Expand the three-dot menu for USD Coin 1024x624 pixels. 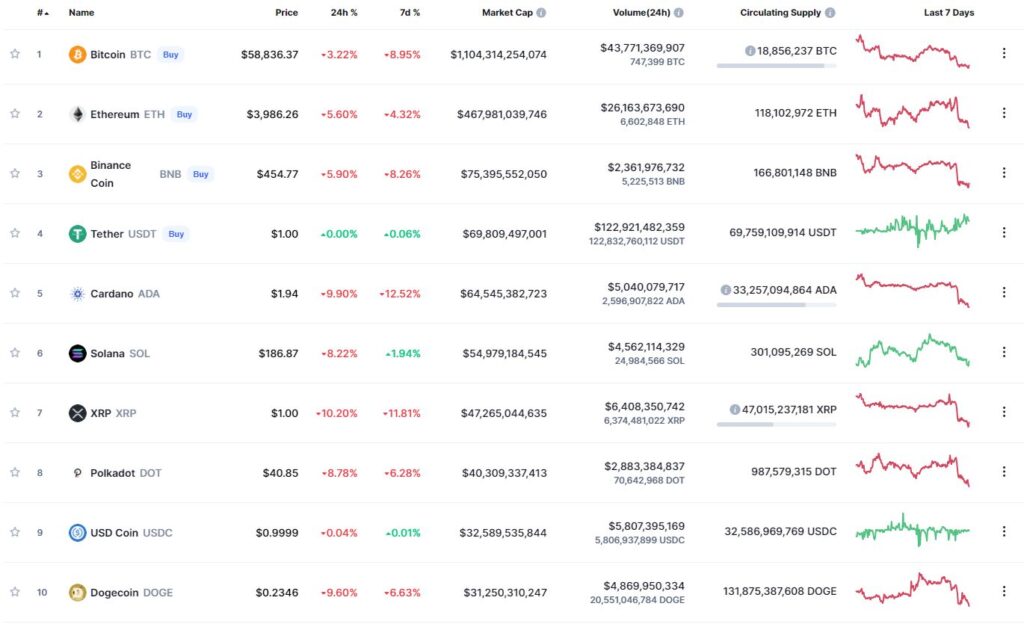(x=1004, y=531)
